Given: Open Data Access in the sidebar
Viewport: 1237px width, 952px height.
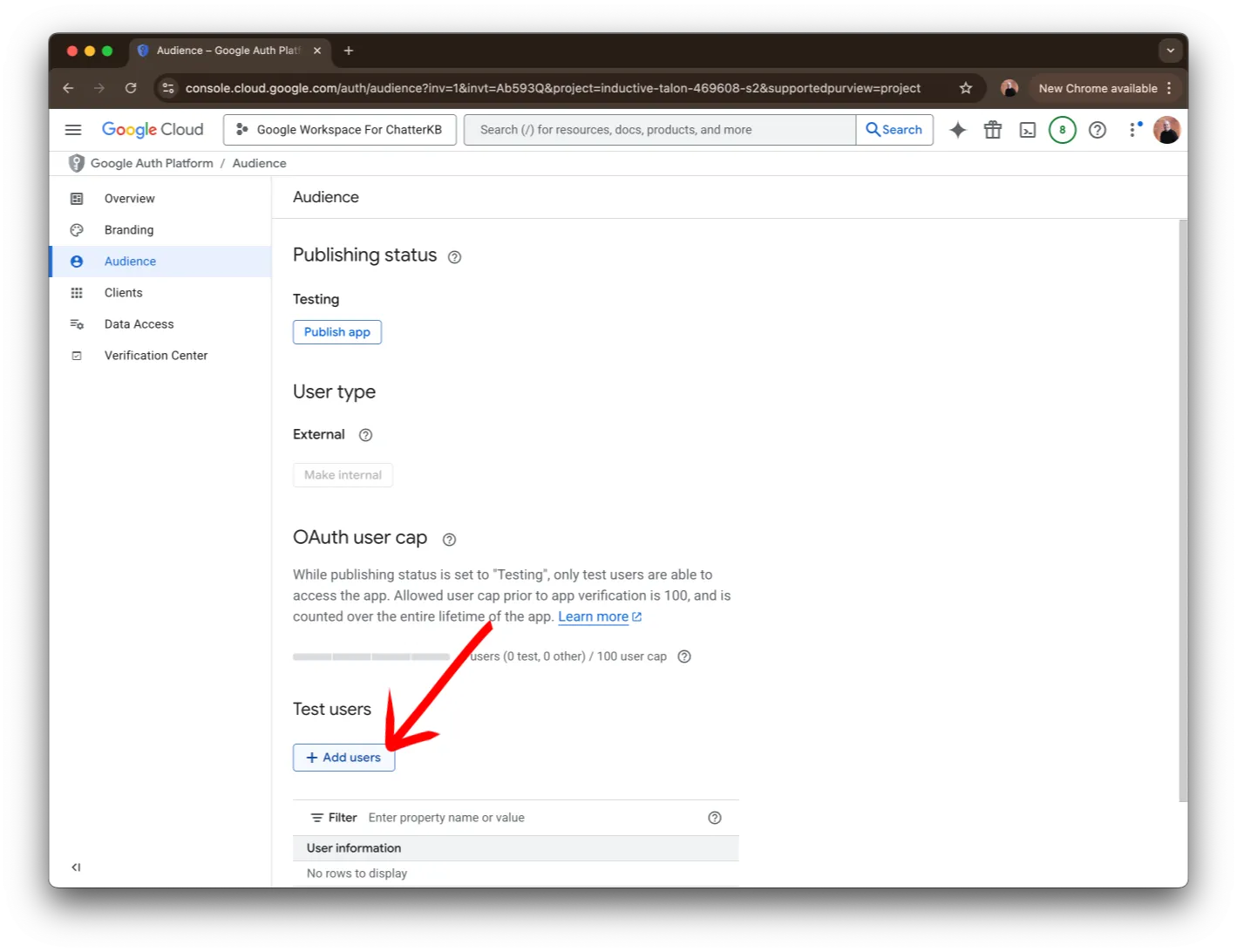Looking at the screenshot, I should coord(160,324).
